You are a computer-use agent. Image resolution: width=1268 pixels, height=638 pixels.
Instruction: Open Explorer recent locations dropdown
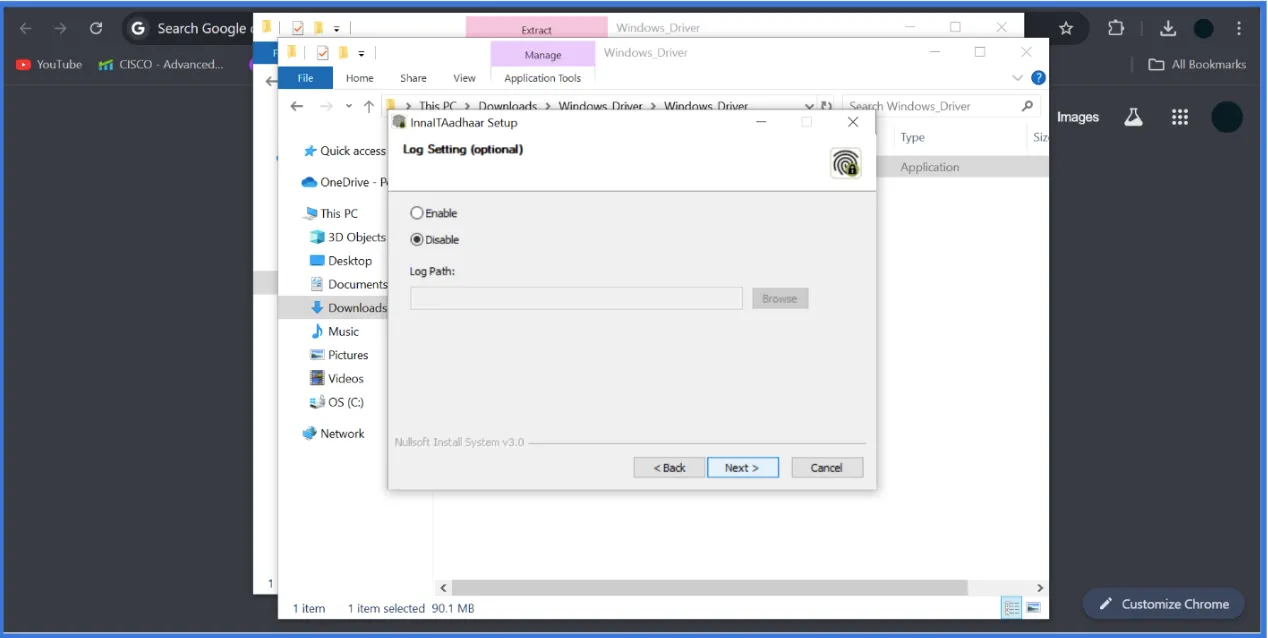point(349,106)
